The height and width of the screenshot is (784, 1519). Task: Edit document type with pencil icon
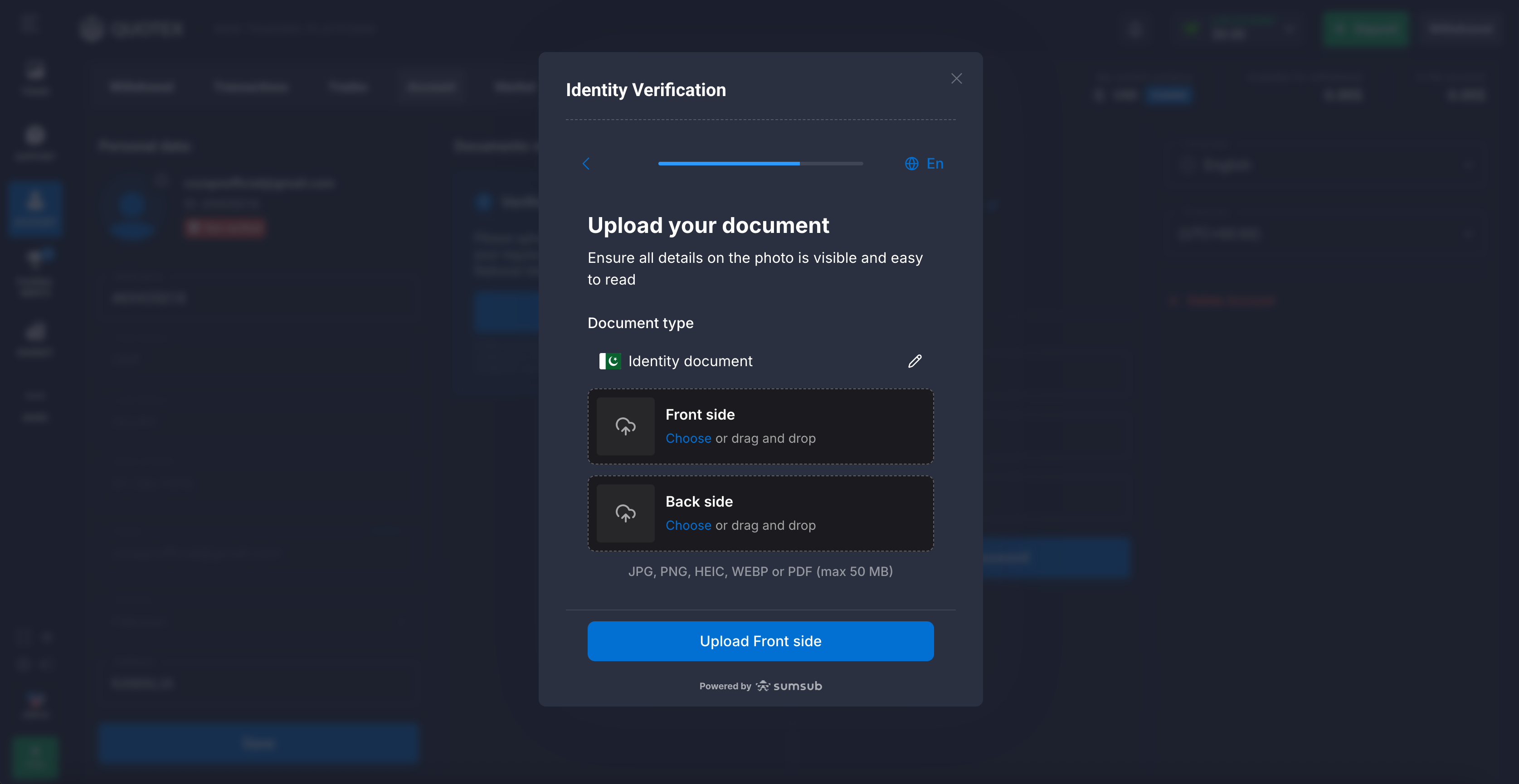pos(915,361)
